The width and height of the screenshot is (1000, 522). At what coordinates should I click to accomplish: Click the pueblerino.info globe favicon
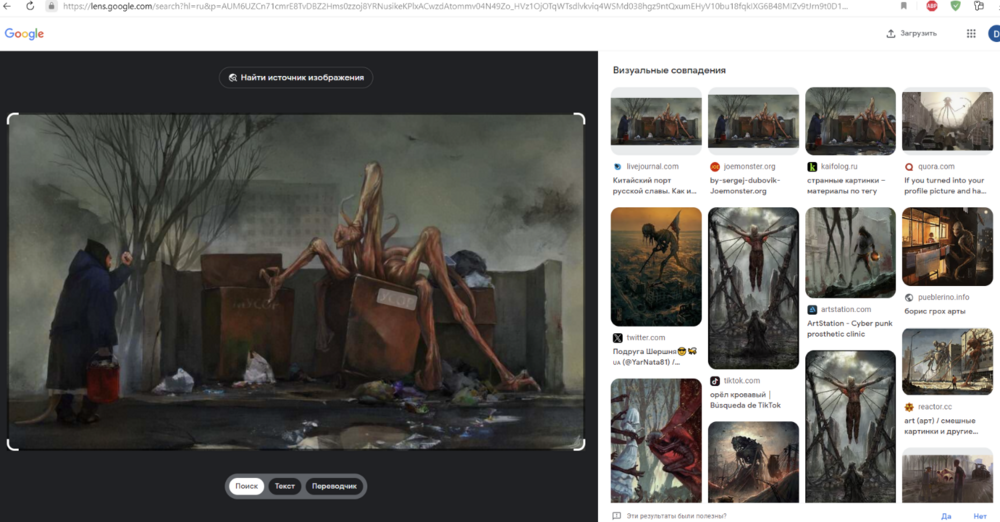909,297
